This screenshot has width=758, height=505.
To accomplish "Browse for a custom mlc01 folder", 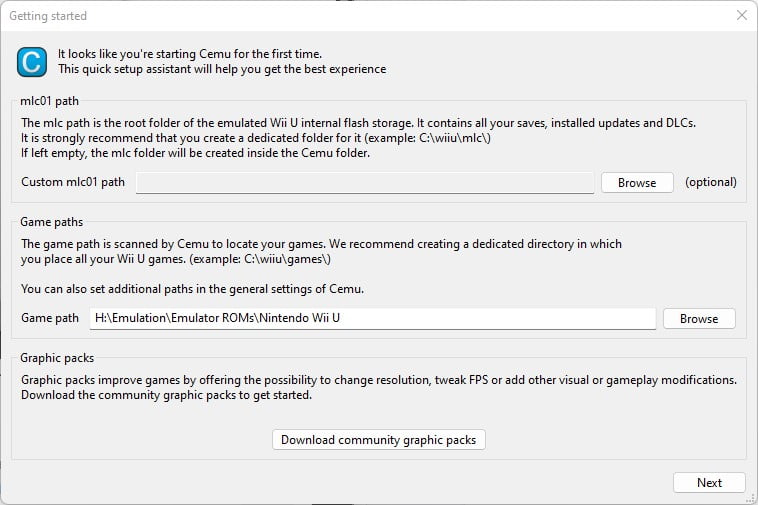I will coord(637,183).
